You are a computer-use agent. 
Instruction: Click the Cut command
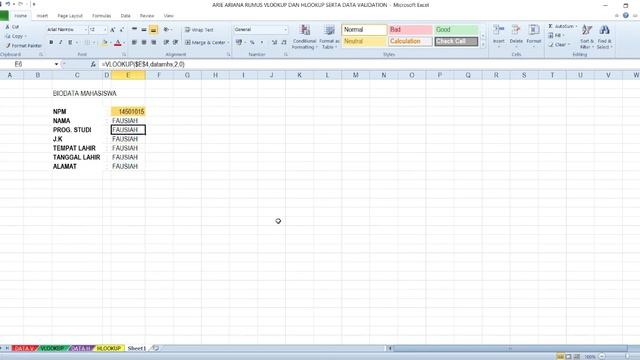pos(12,27)
